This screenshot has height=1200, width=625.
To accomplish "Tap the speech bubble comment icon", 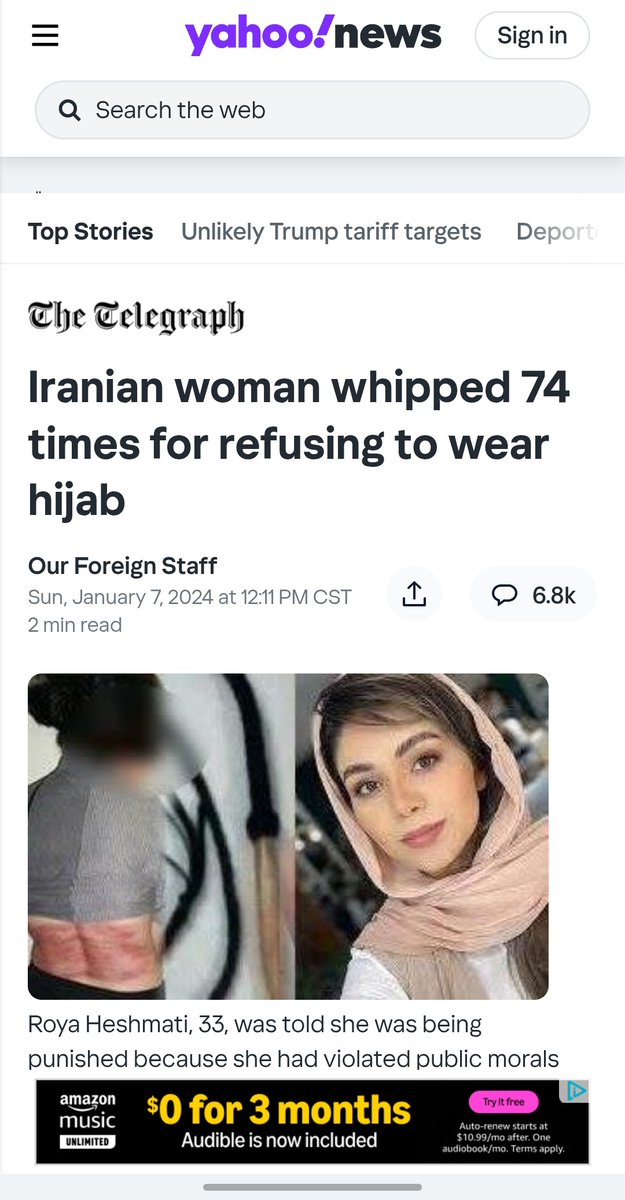I will (505, 595).
